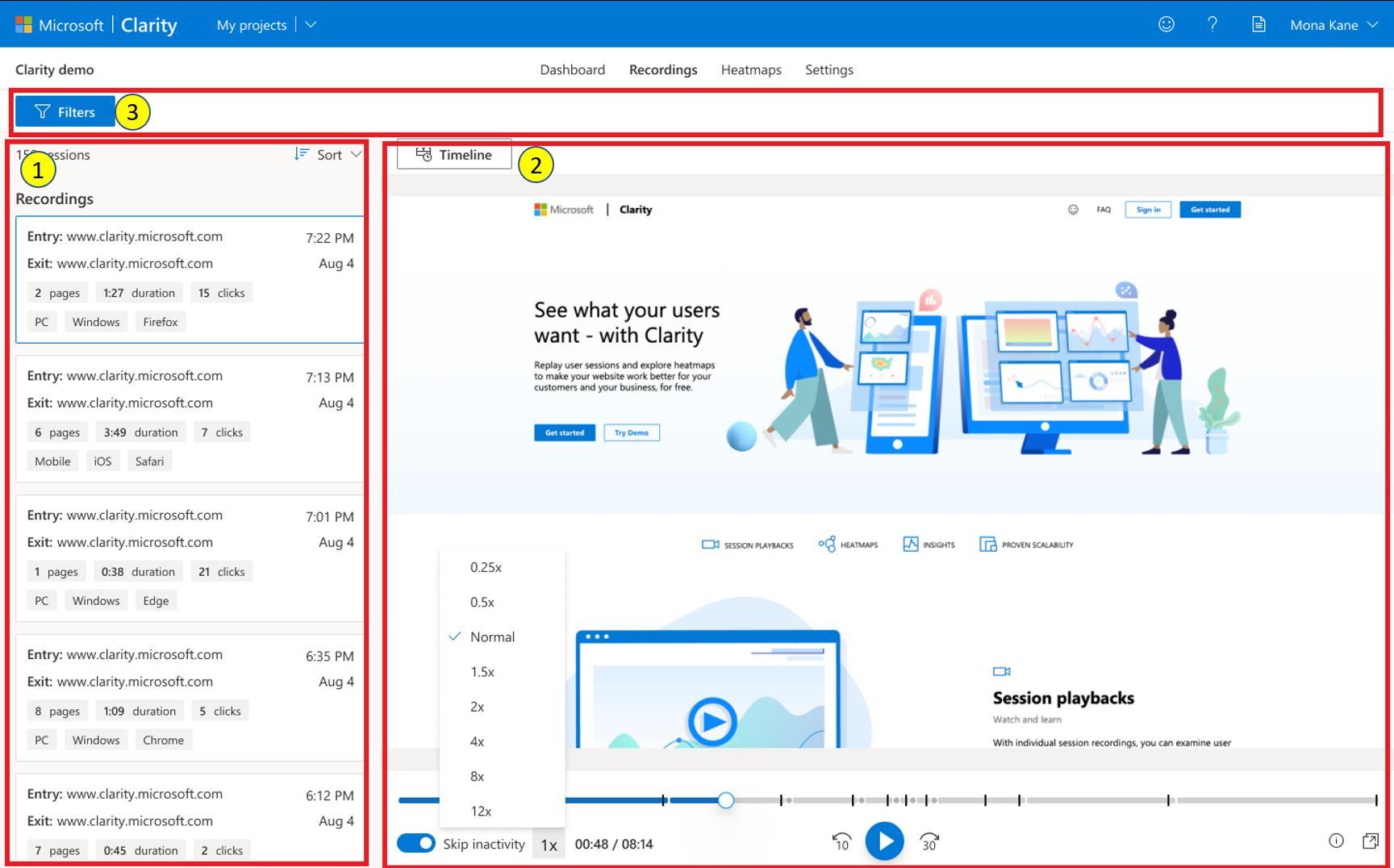
Task: Rewind playback 10 seconds
Action: [841, 842]
